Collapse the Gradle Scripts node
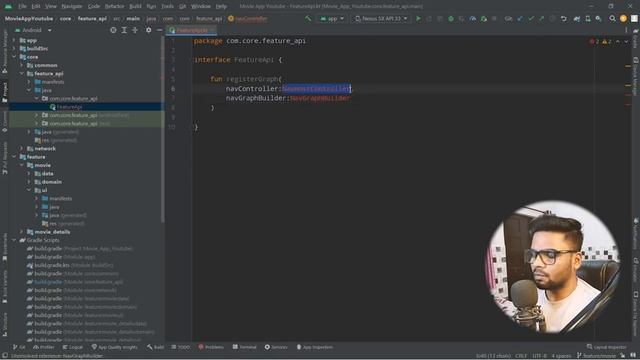Viewport: 640px width, 360px height. pos(14,240)
